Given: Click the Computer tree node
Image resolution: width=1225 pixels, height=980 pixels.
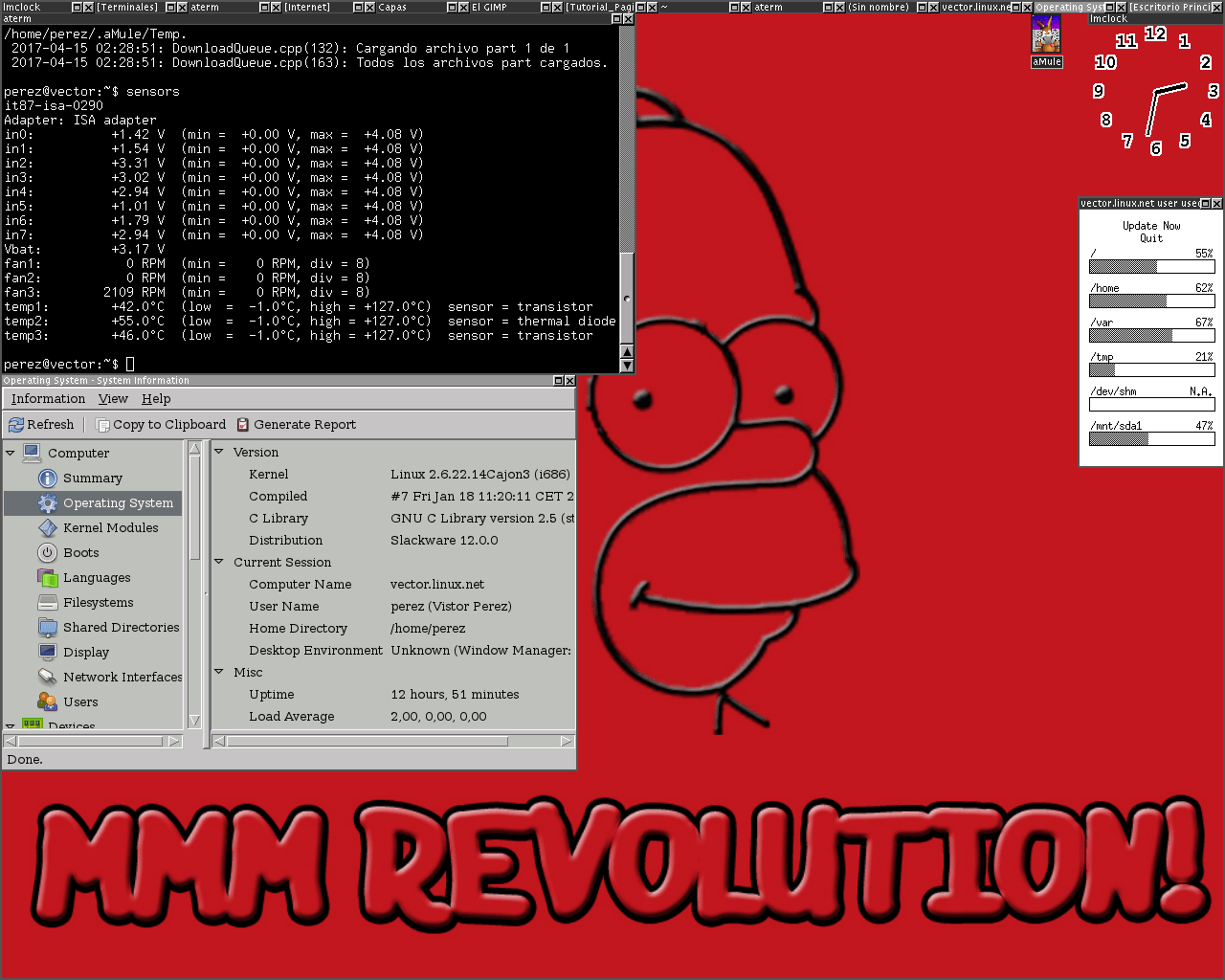Looking at the screenshot, I should pos(78,453).
